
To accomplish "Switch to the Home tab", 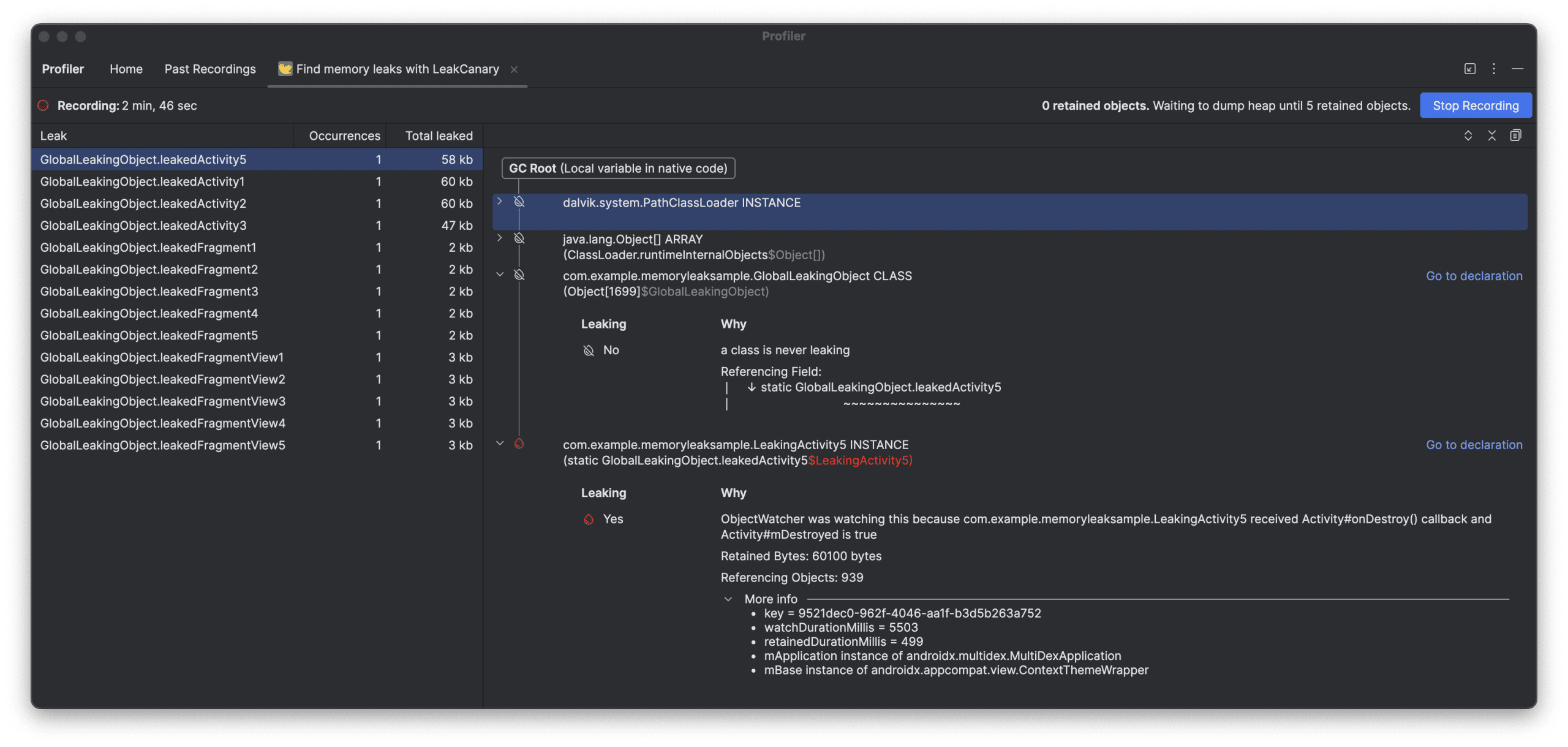I will click(126, 69).
